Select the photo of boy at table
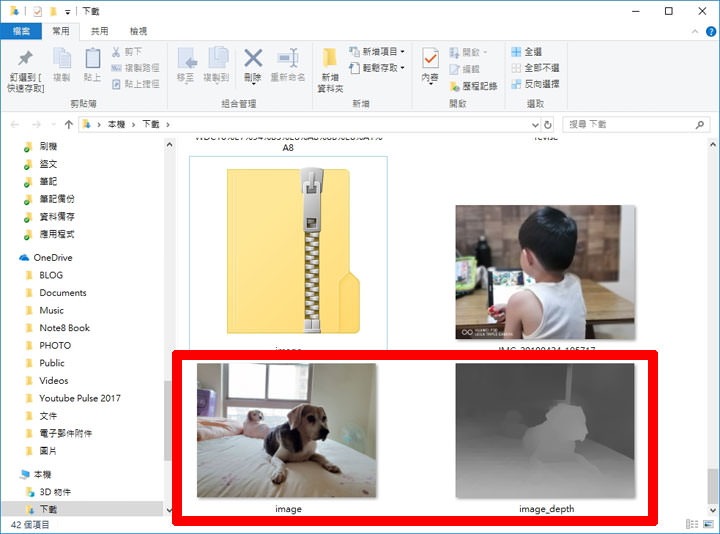 coord(545,272)
